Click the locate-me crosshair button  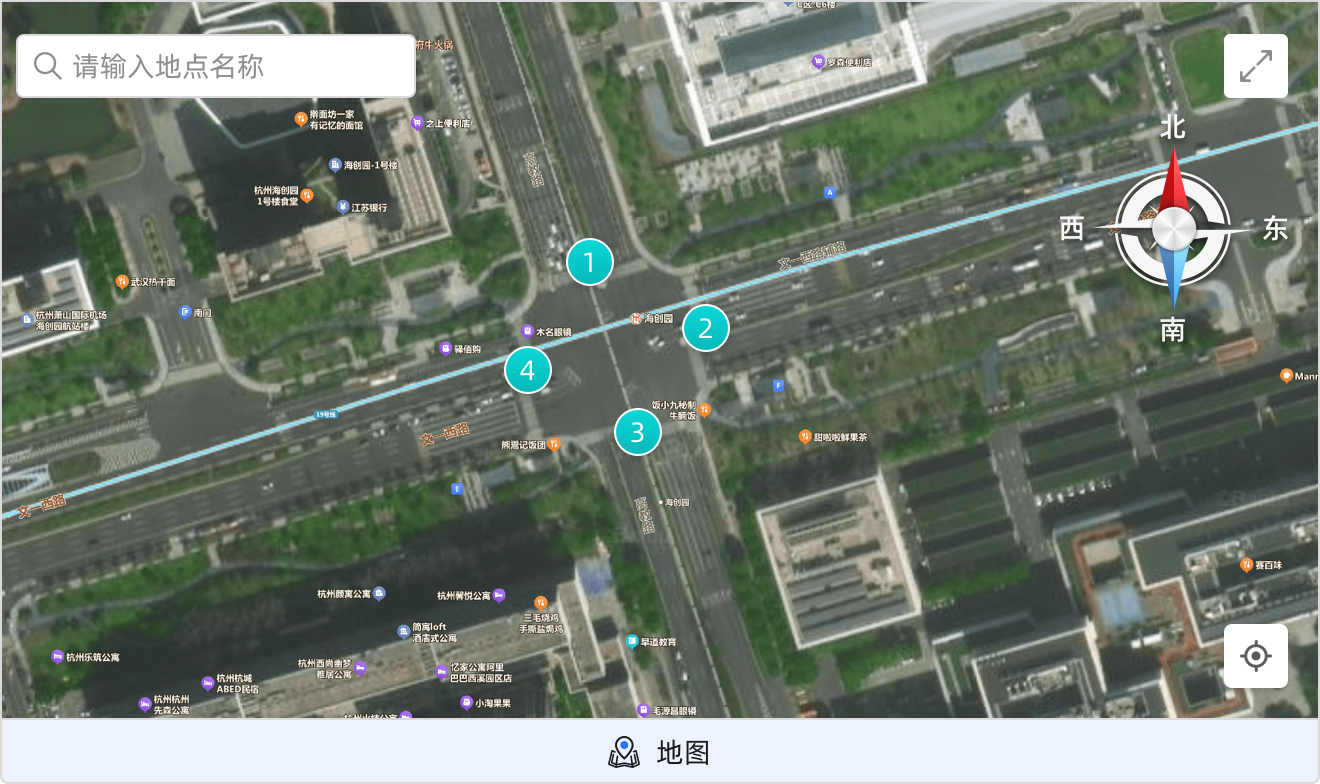[1255, 656]
